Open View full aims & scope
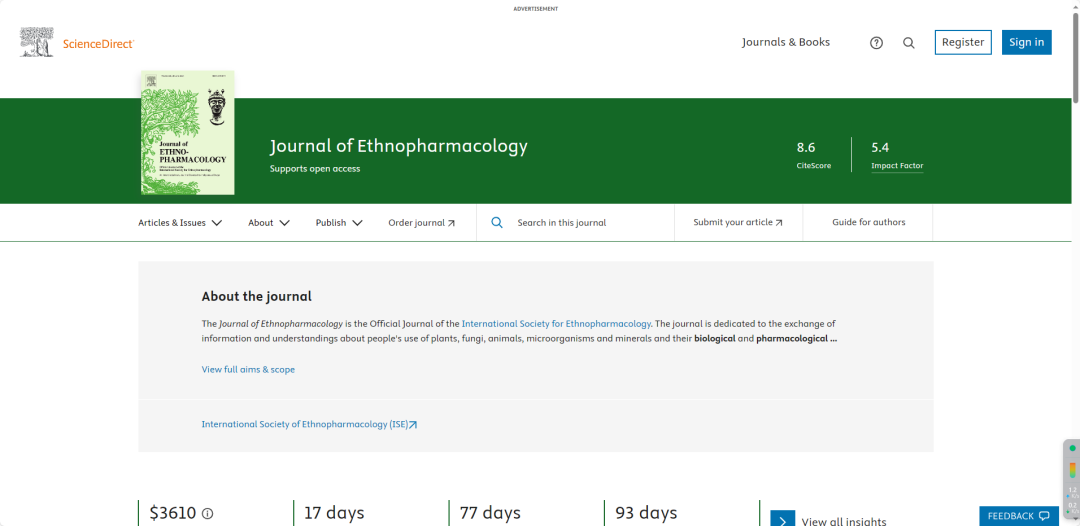This screenshot has height=526, width=1080. [248, 370]
